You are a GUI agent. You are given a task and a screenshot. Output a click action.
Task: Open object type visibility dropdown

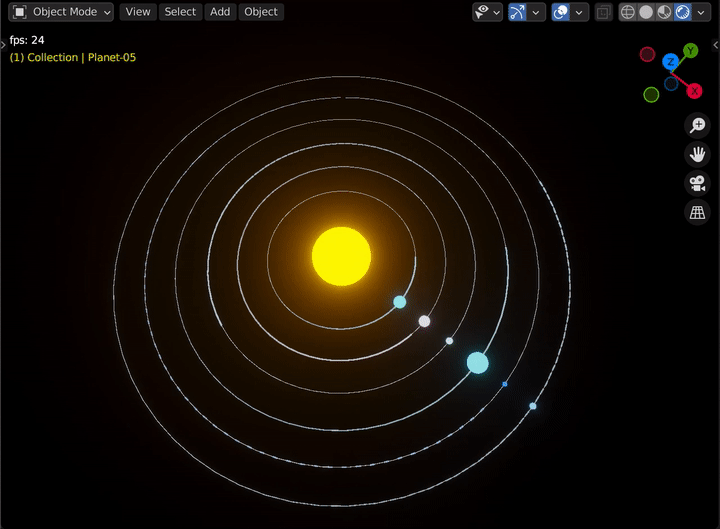coord(487,12)
